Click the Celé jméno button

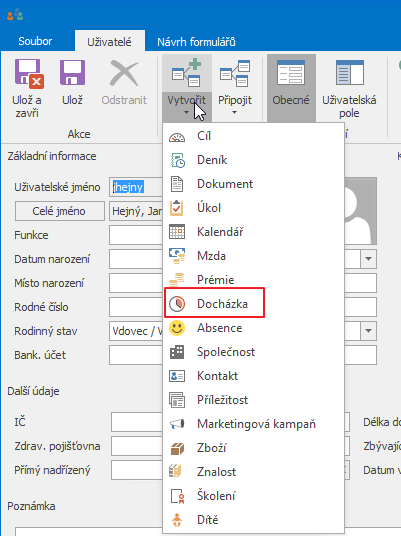pos(59,211)
